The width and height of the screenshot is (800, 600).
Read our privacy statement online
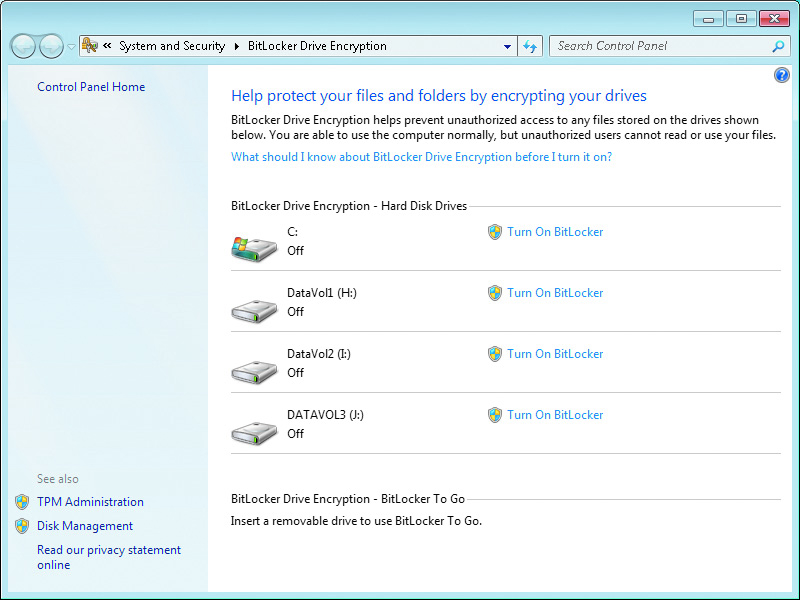coord(109,557)
